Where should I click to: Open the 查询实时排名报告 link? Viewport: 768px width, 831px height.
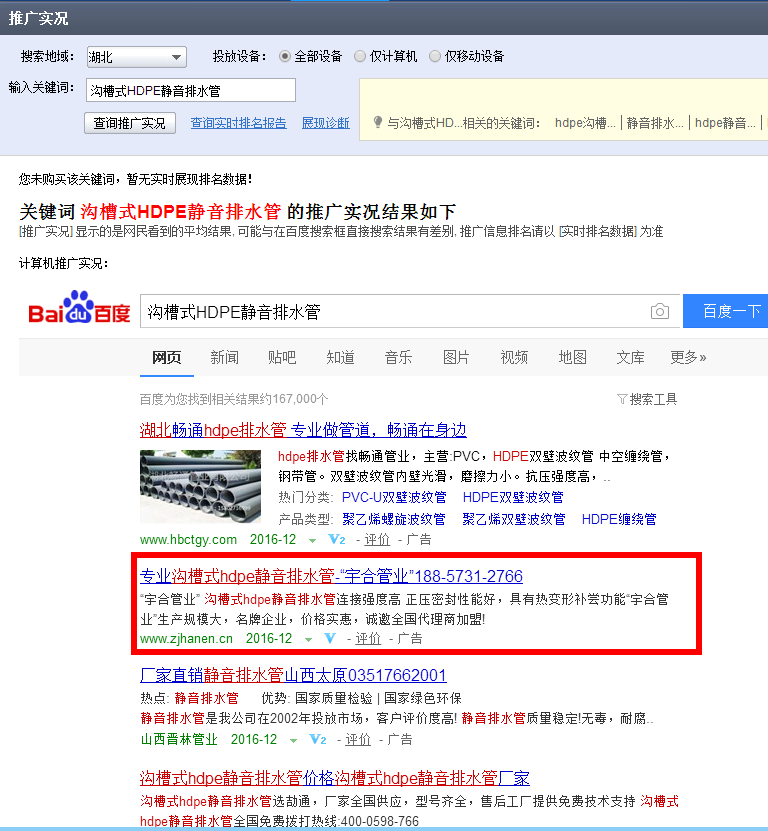tap(239, 123)
